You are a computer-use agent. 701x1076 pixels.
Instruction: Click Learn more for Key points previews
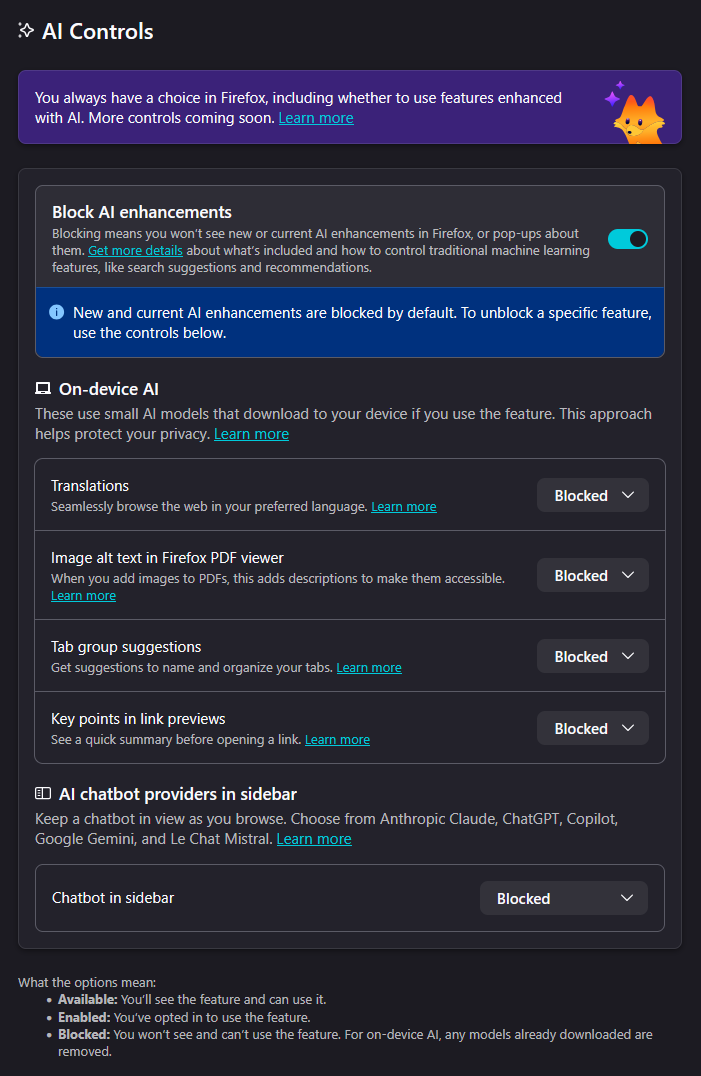[337, 739]
